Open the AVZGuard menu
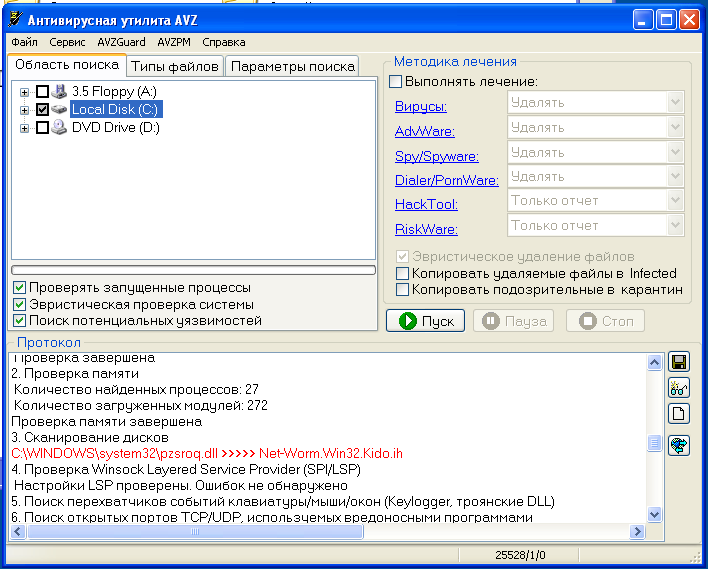The image size is (708, 569). click(121, 42)
